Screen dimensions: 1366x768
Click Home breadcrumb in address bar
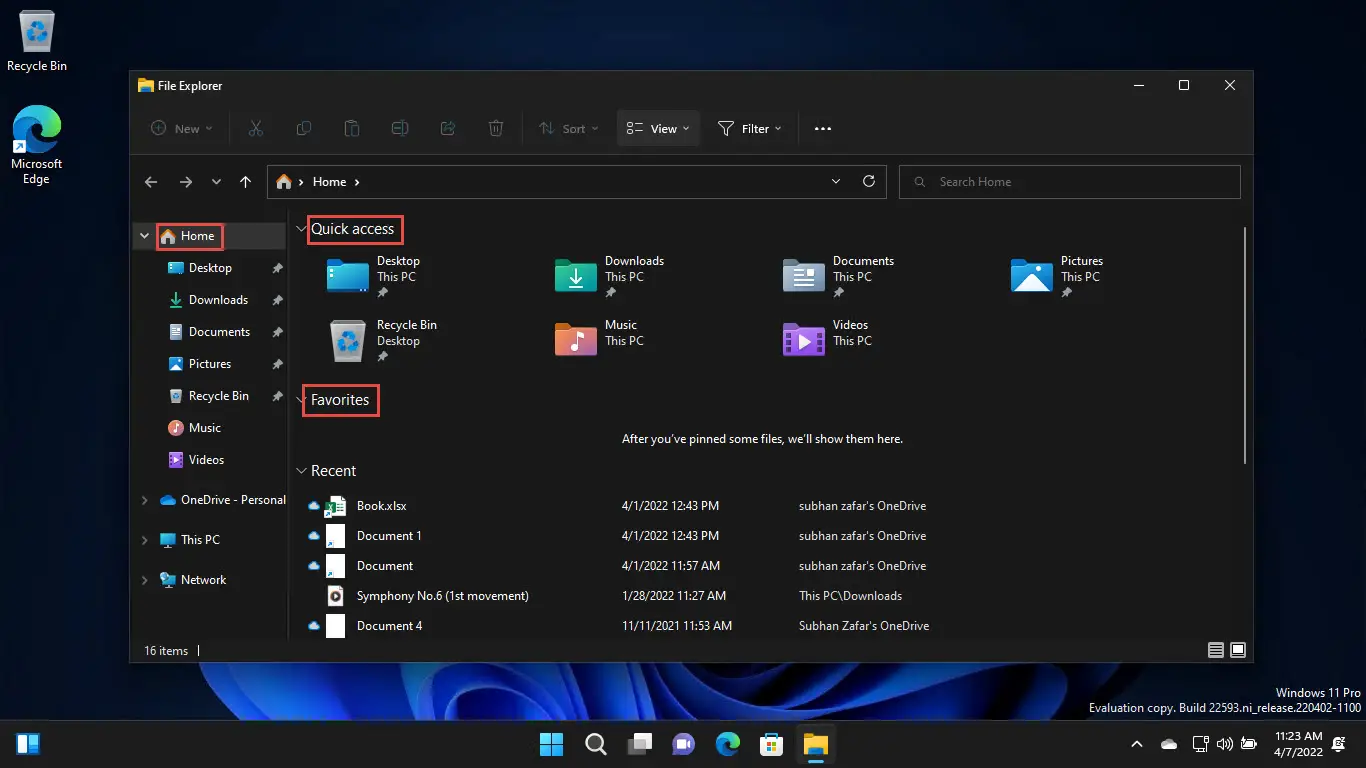pos(329,182)
